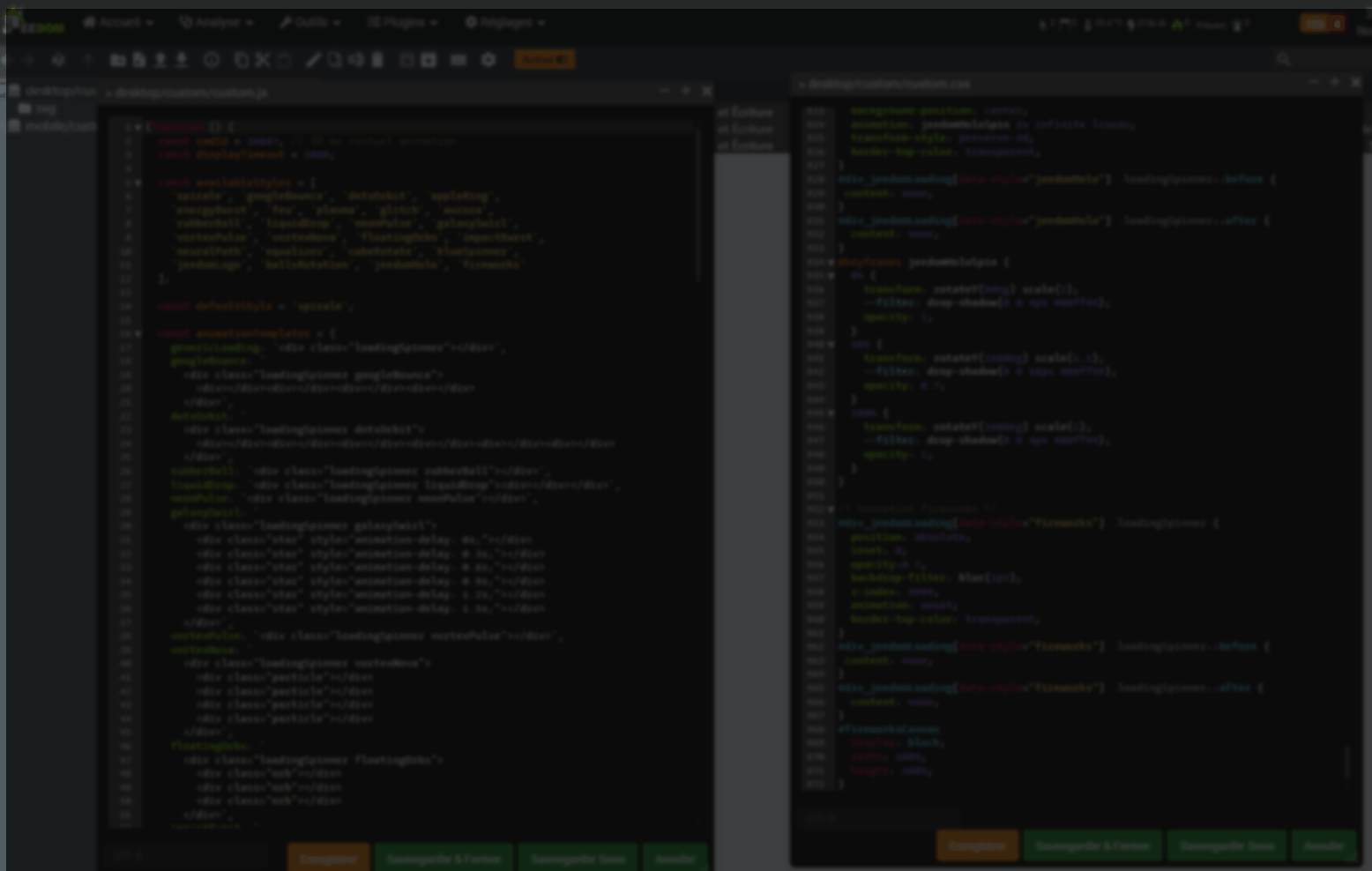Minimize the custom.js editor window
The image size is (1372, 871).
[x=665, y=90]
